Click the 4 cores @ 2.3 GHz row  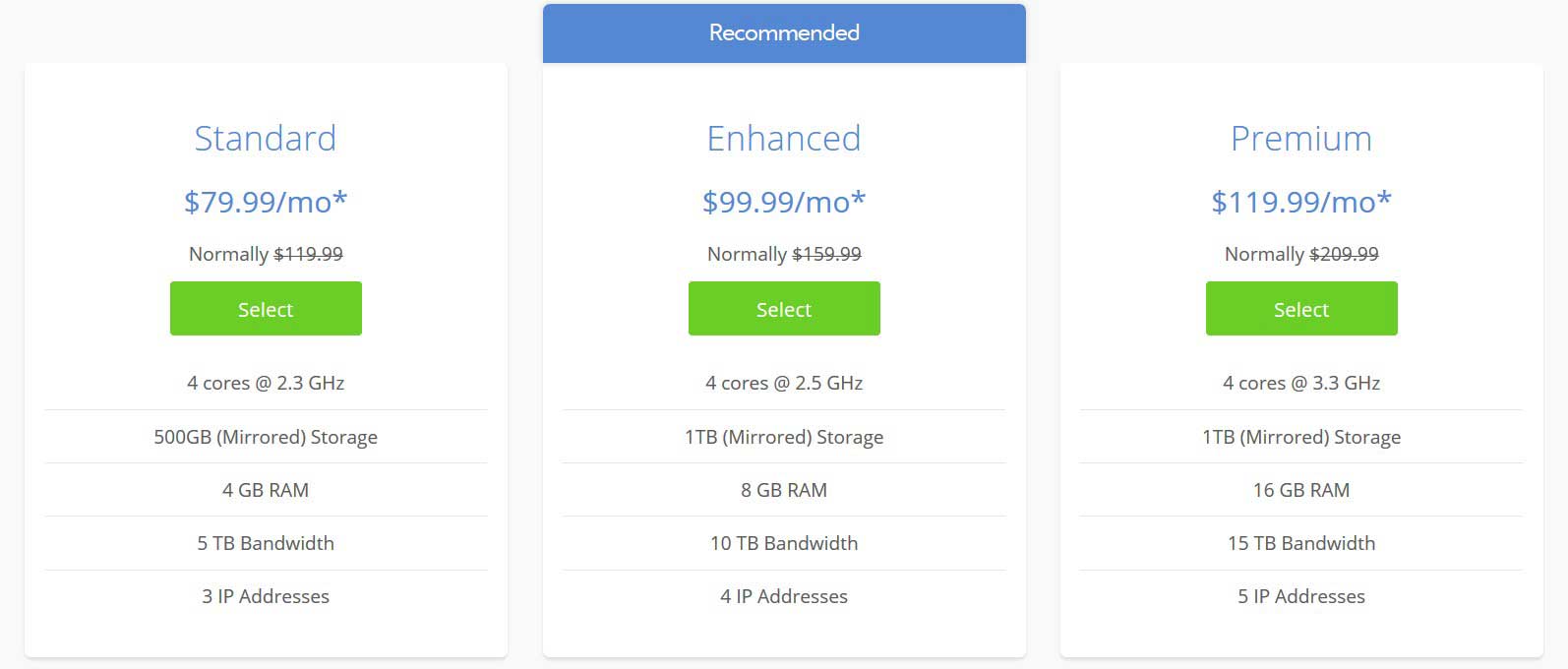[x=266, y=383]
